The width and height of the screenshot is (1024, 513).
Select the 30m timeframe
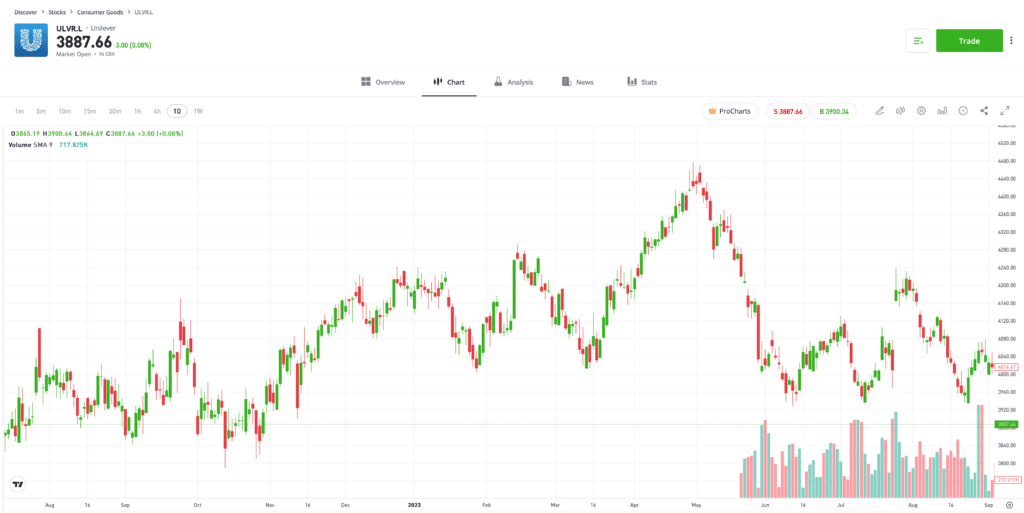click(115, 111)
